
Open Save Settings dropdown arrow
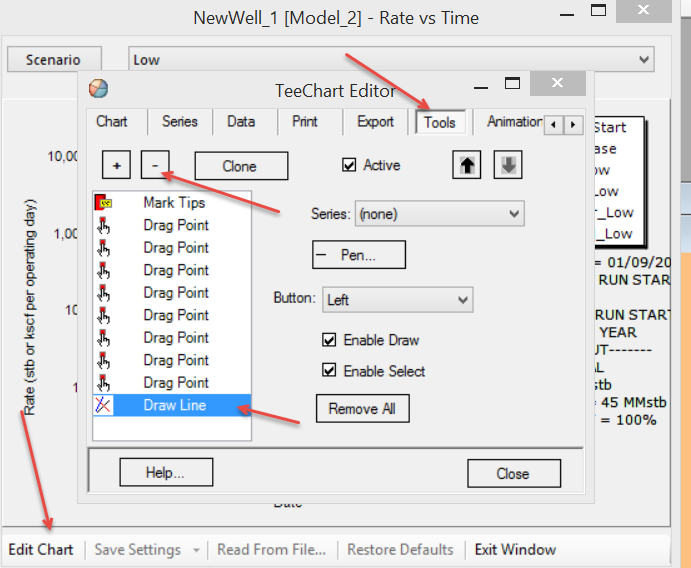(x=196, y=550)
